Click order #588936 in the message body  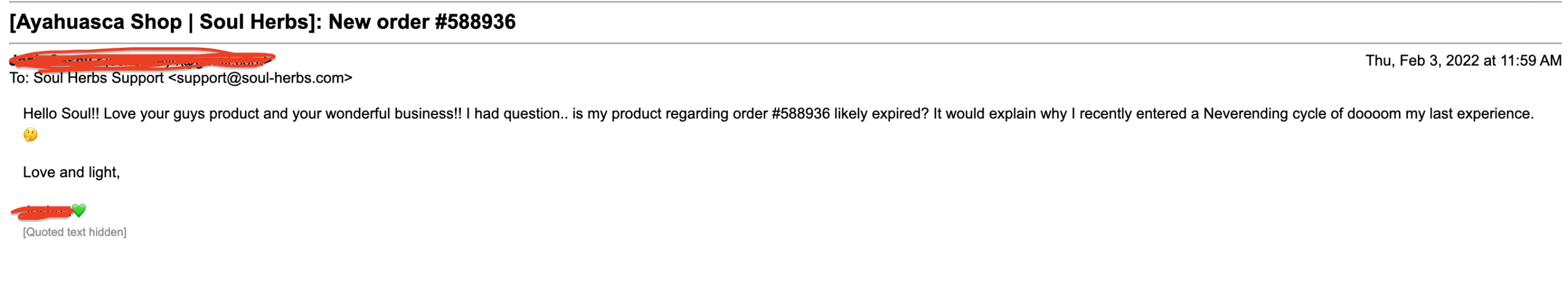[800, 114]
